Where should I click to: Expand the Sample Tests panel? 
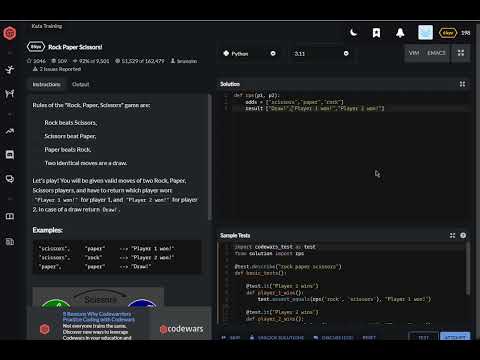point(452,236)
